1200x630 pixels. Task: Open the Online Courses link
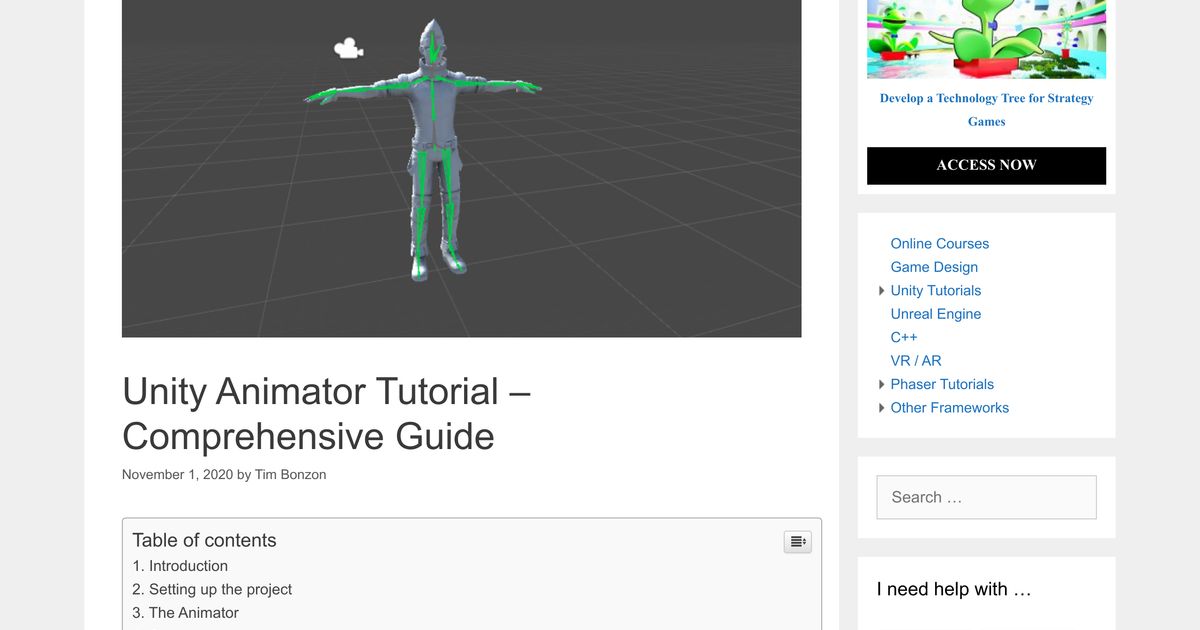tap(939, 243)
